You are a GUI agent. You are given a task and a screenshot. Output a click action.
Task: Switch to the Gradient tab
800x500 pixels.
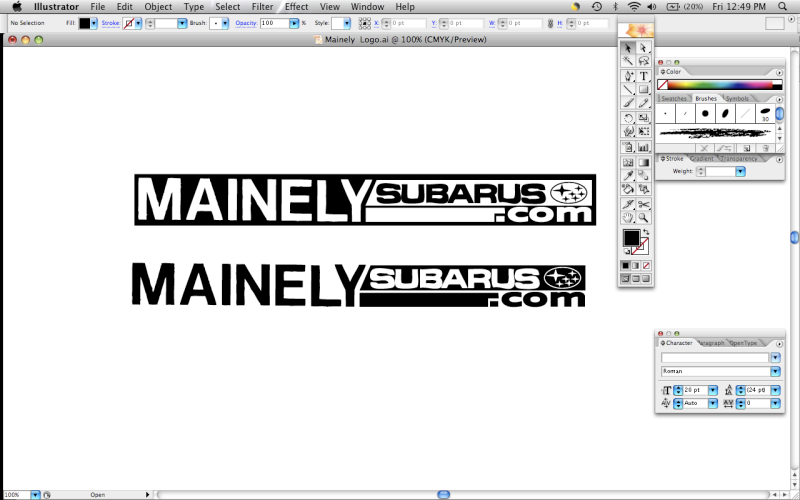click(x=702, y=159)
